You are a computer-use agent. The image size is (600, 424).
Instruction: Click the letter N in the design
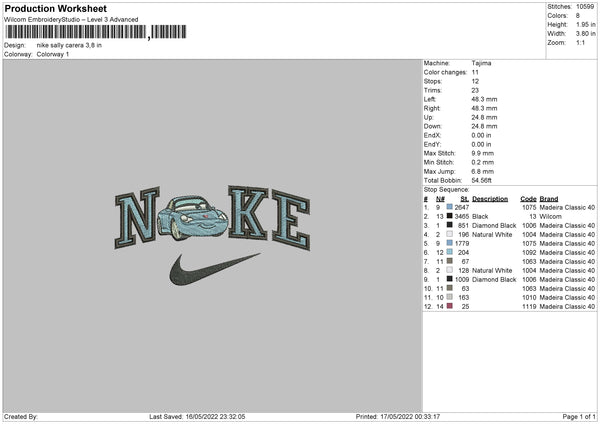pos(135,217)
